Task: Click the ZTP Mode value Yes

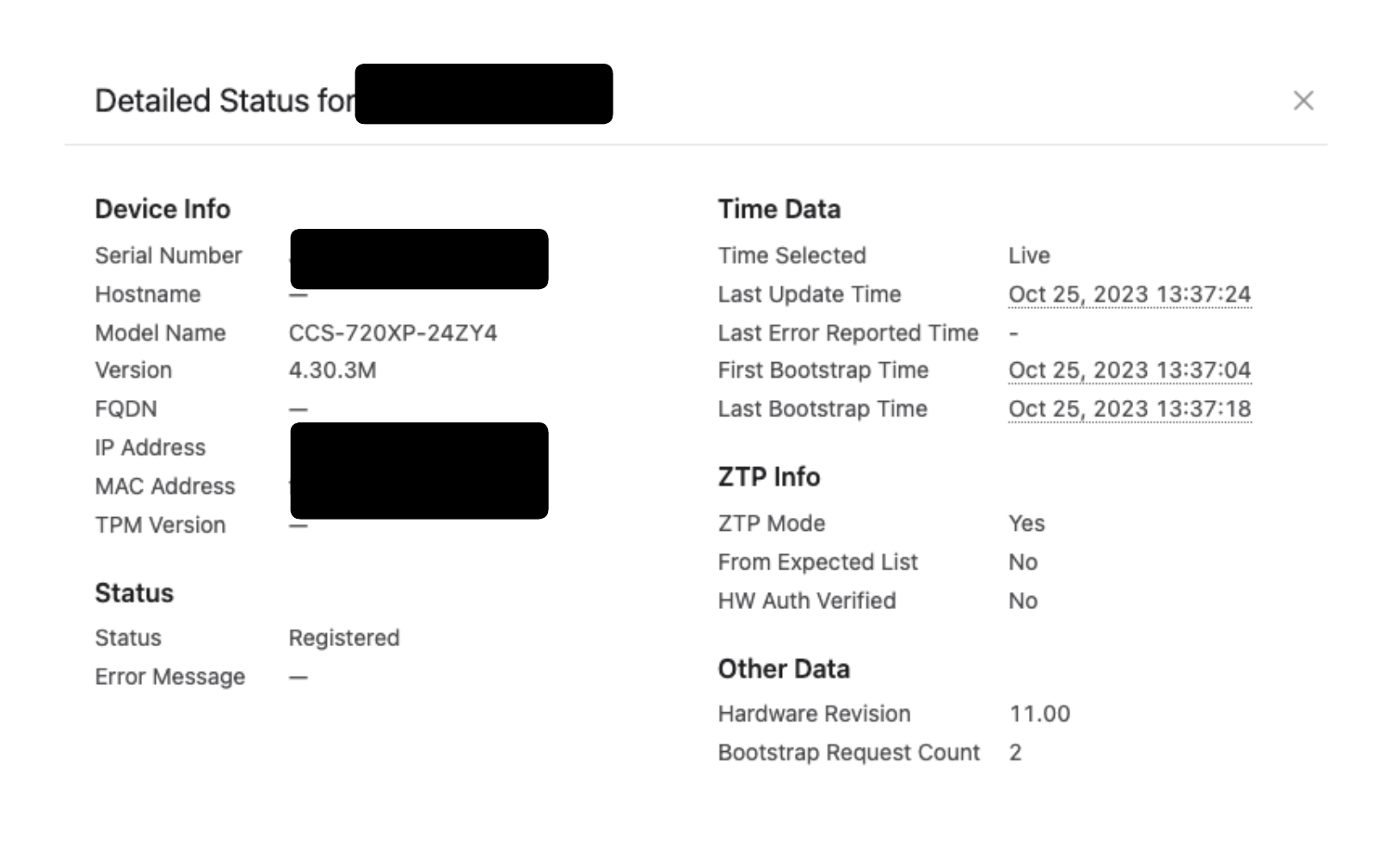Action: click(x=1027, y=523)
